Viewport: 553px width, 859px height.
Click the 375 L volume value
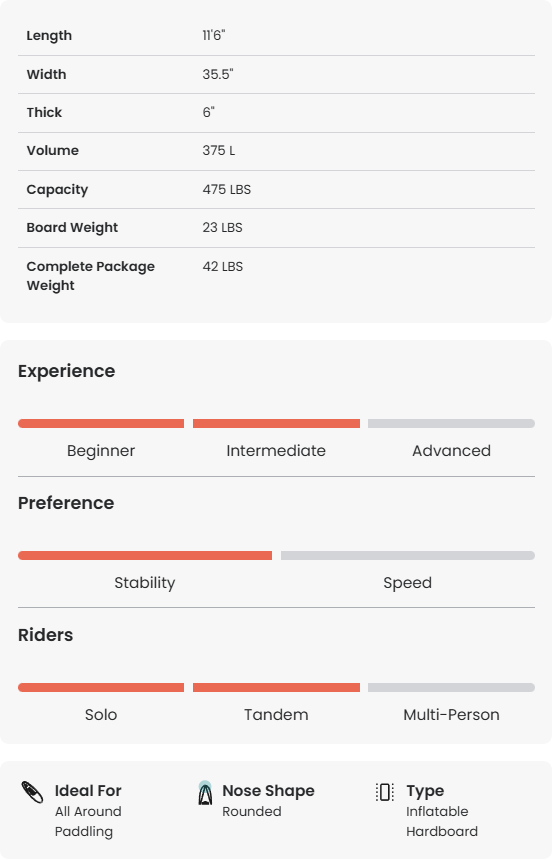click(219, 151)
